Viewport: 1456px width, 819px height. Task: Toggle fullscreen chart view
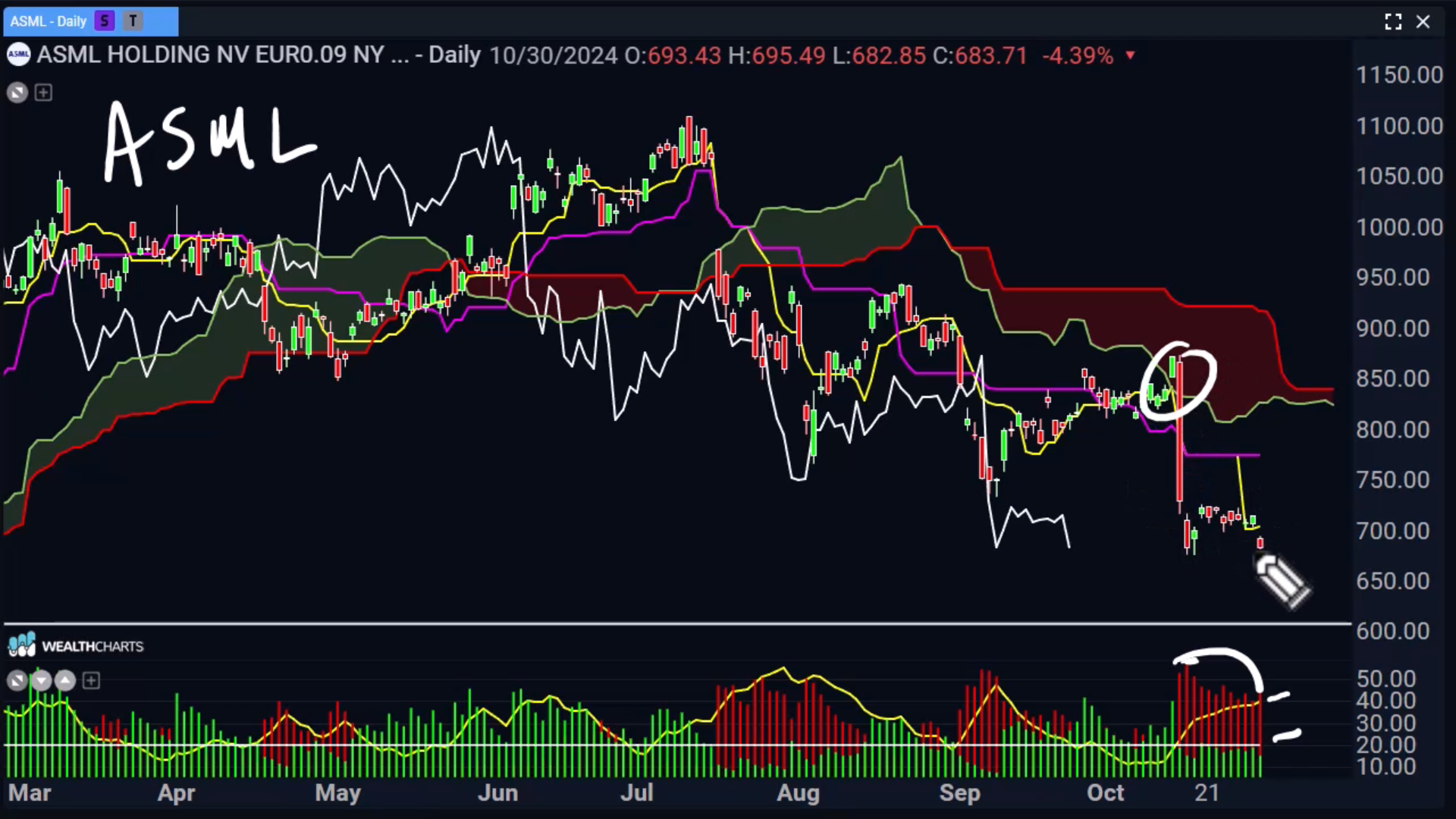pyautogui.click(x=1393, y=22)
